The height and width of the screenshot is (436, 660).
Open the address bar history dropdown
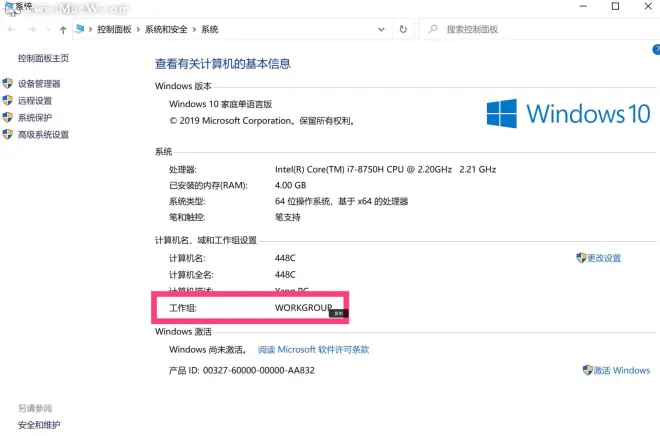click(381, 29)
